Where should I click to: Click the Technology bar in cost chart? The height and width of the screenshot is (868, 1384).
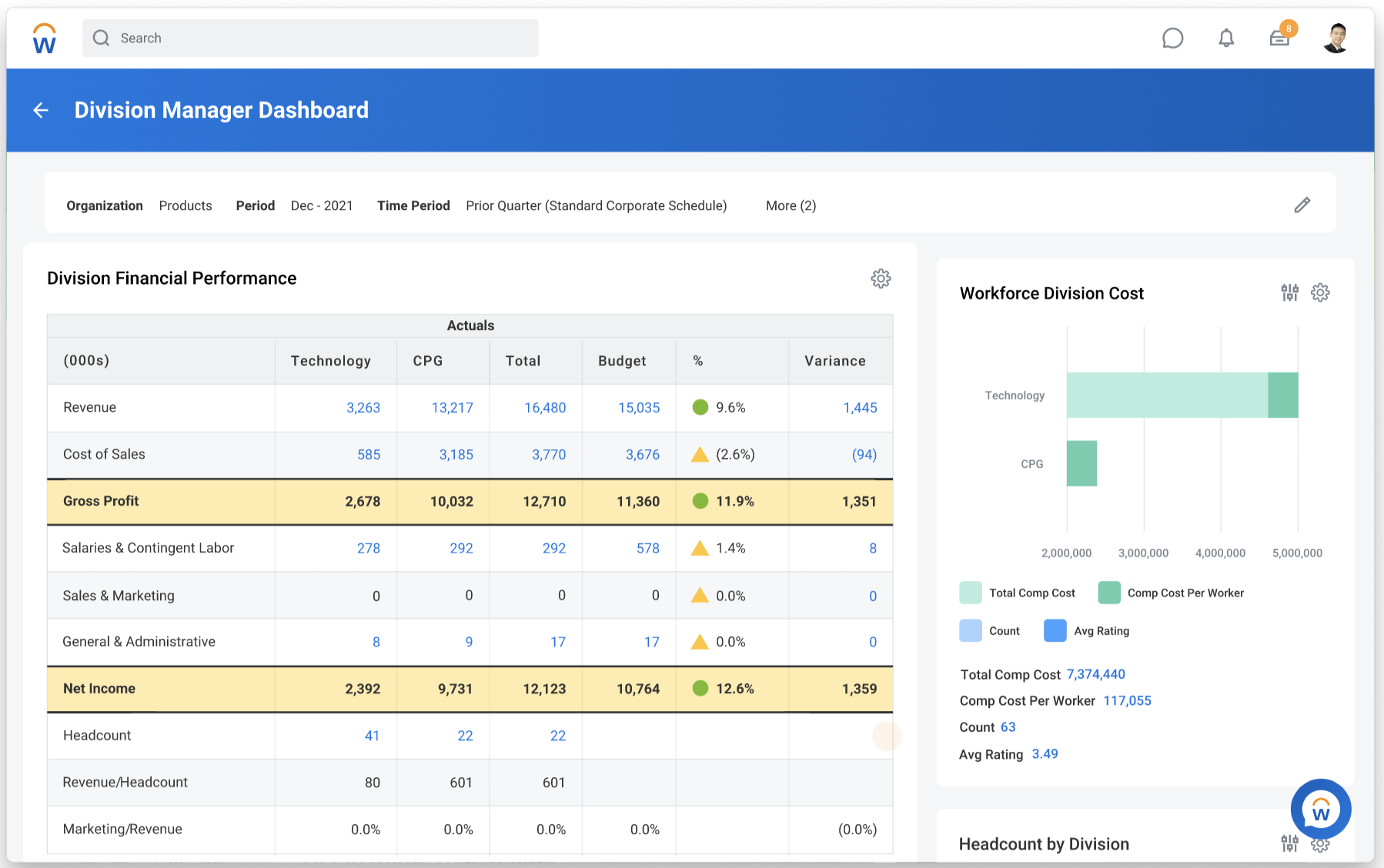1166,396
